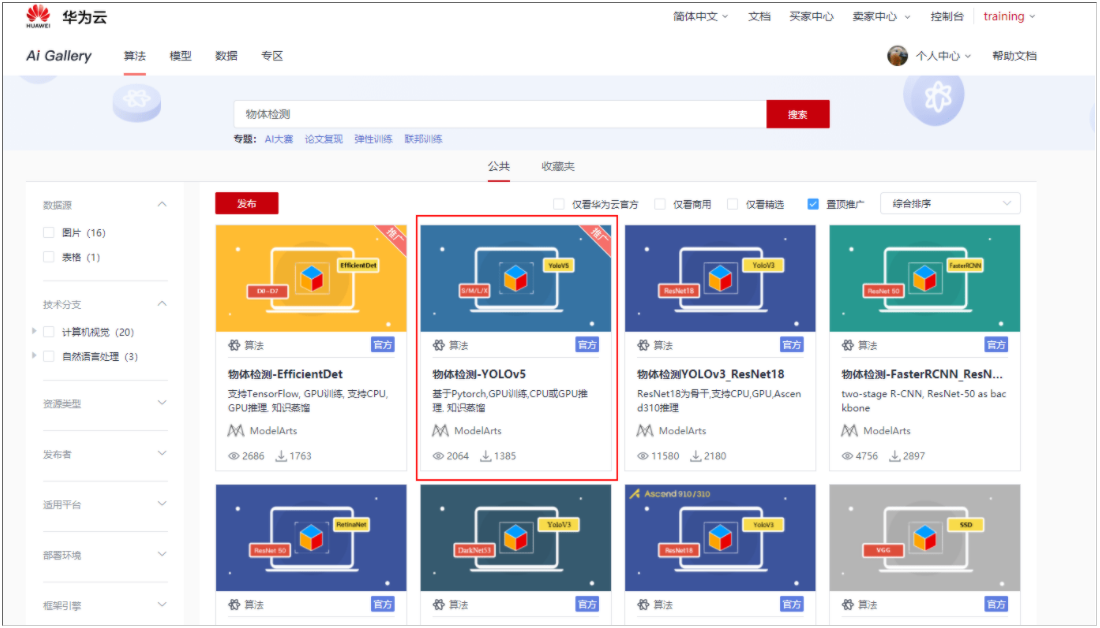The height and width of the screenshot is (628, 1100).
Task: Open the 简体中文 language dropdown
Action: pyautogui.click(x=700, y=16)
